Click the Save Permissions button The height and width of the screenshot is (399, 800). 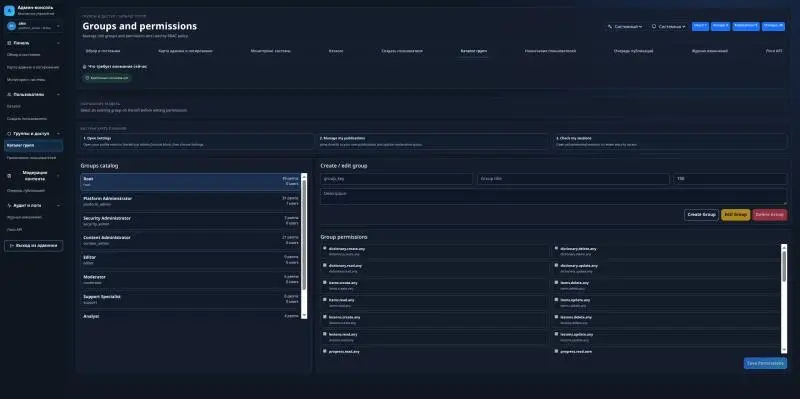pos(765,363)
